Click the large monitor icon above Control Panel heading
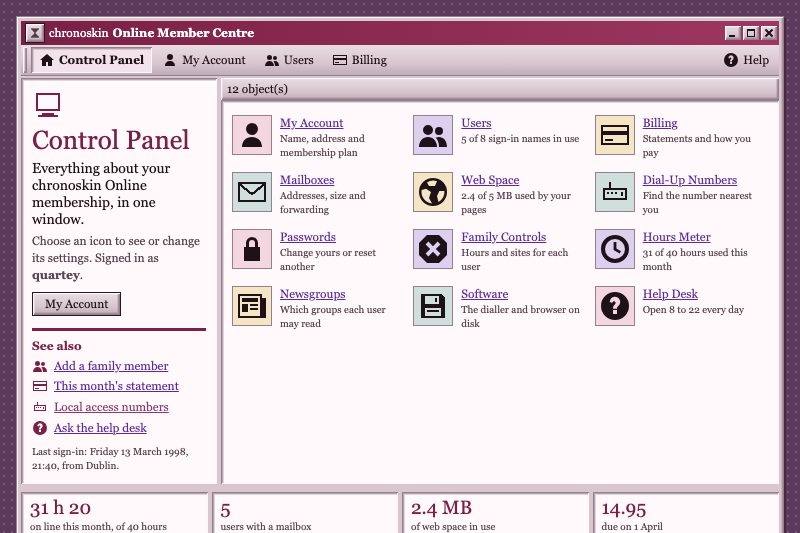Screen dimensions: 800x533 pos(48,105)
